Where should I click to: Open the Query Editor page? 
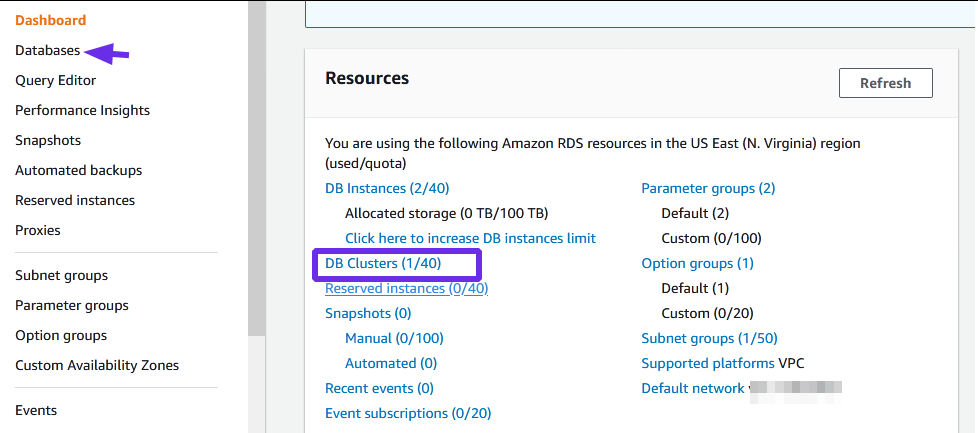(x=56, y=80)
